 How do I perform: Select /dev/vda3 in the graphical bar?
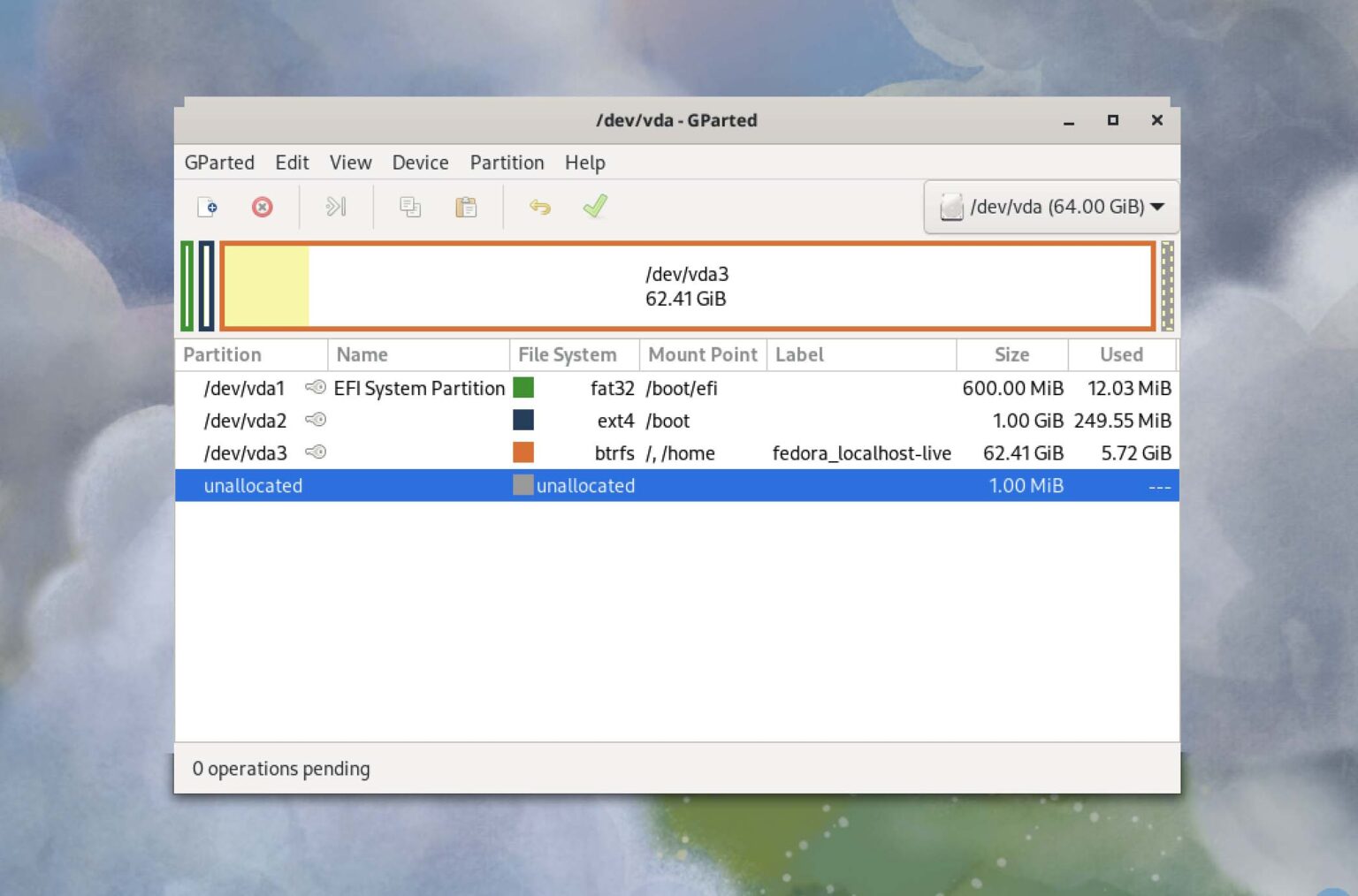(688, 286)
